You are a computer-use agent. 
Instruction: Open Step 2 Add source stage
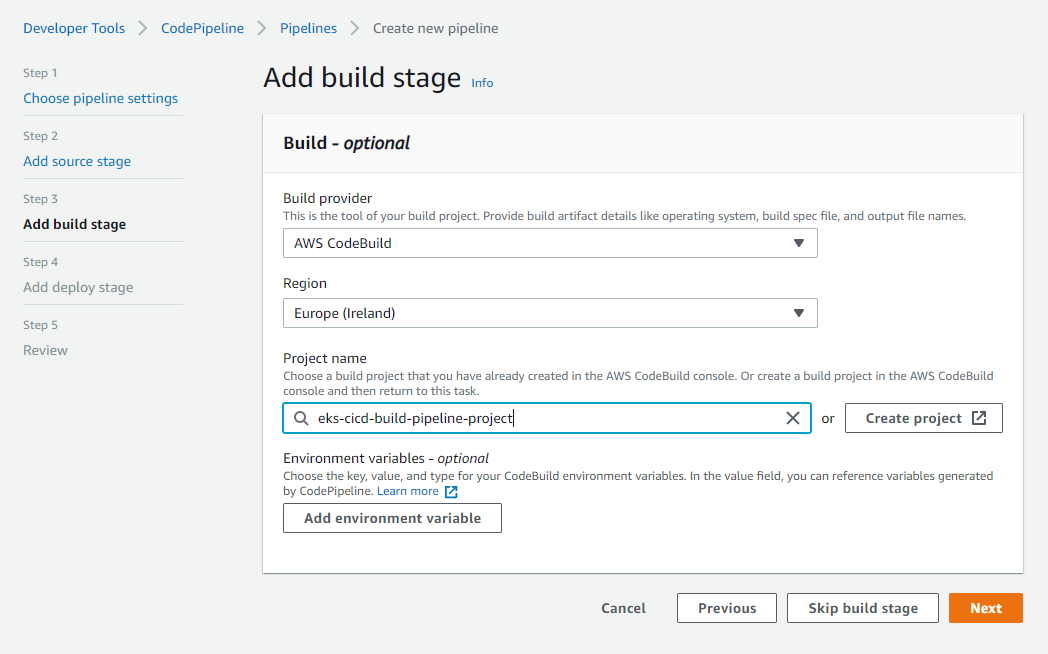pos(77,161)
